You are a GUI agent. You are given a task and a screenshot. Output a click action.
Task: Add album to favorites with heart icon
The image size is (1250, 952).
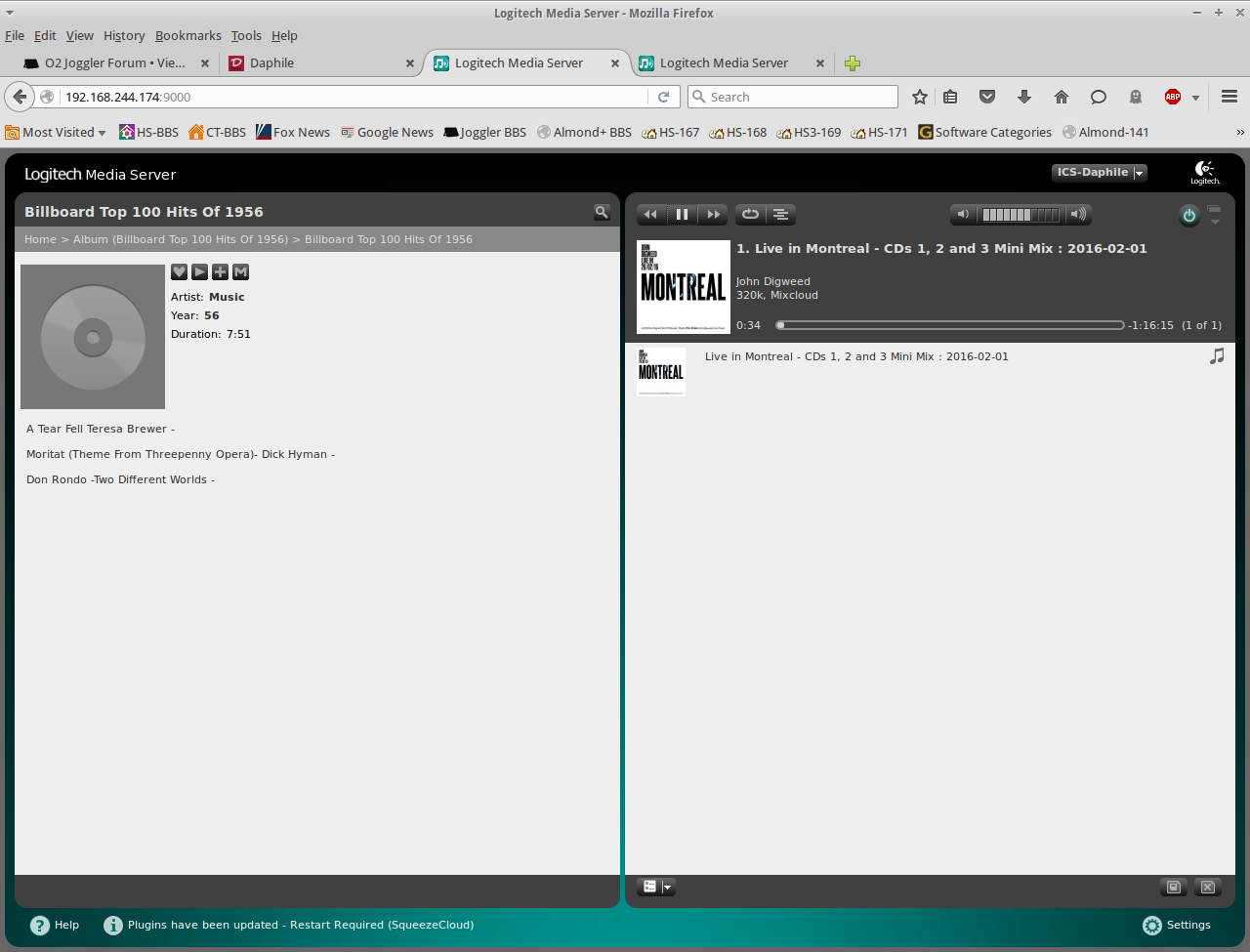179,272
